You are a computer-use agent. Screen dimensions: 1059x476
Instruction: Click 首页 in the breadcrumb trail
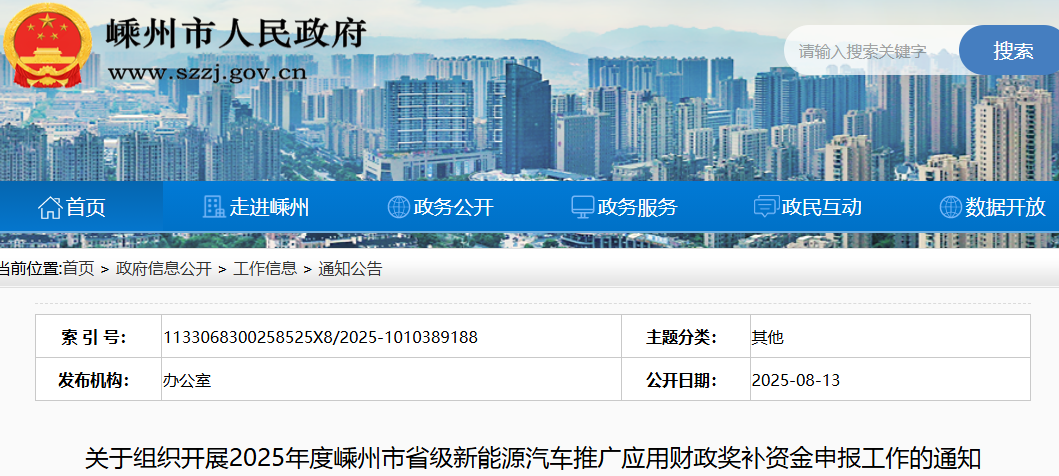click(x=78, y=268)
